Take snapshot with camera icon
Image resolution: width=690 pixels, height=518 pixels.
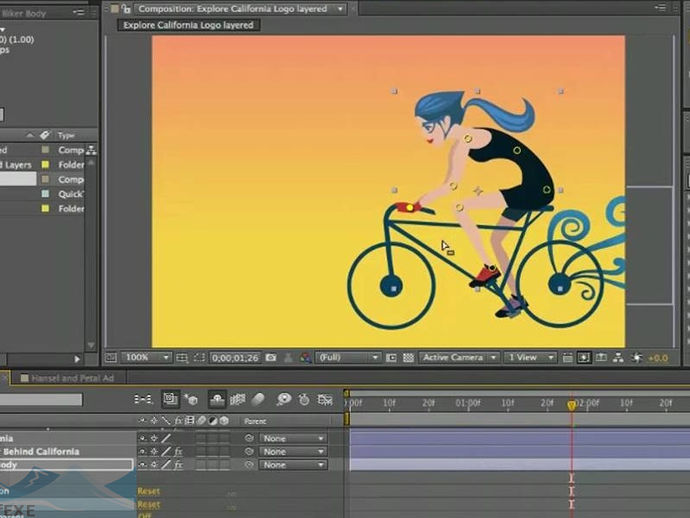point(271,358)
